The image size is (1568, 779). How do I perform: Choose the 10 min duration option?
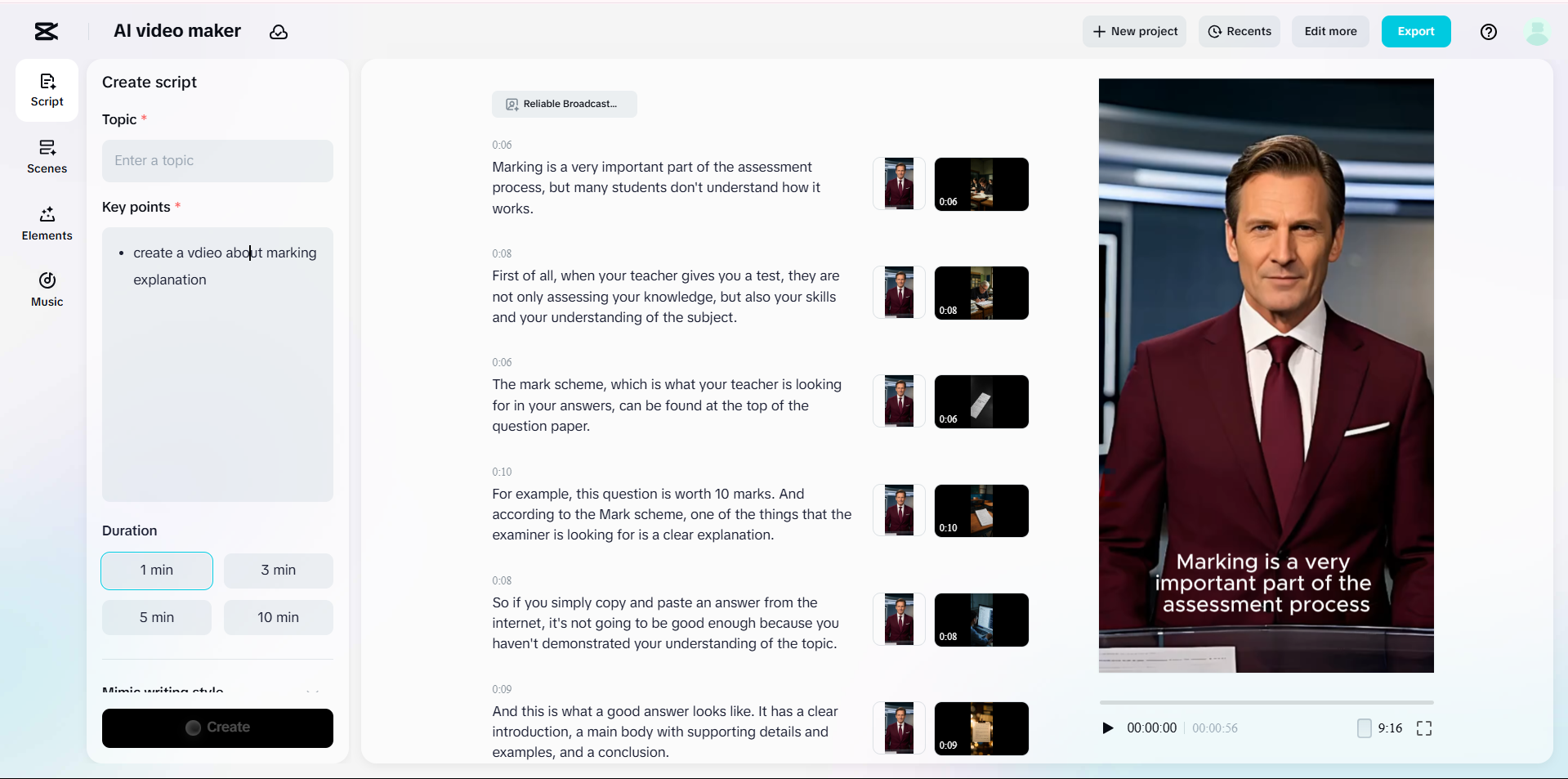point(278,617)
